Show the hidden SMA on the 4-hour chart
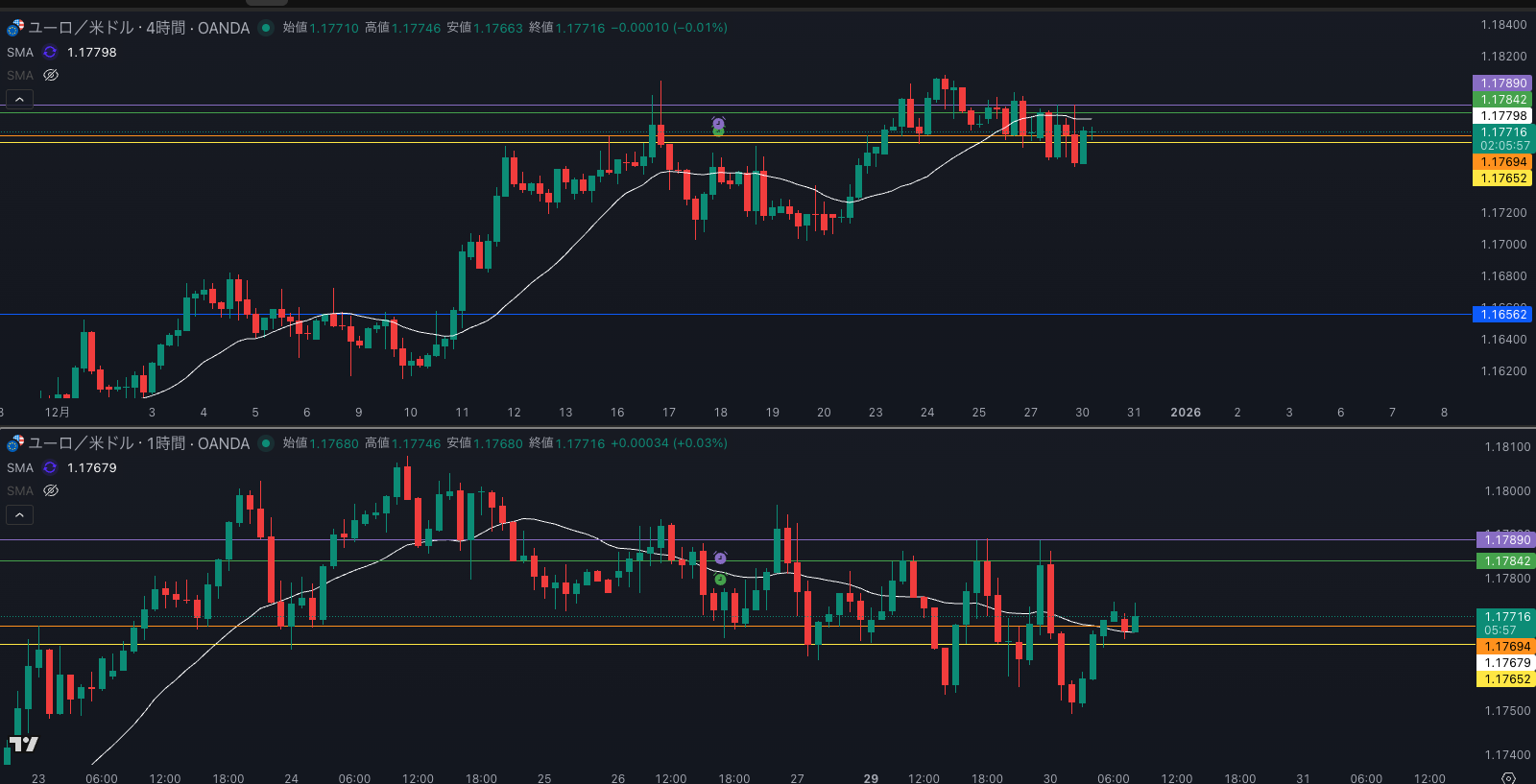 click(x=51, y=75)
